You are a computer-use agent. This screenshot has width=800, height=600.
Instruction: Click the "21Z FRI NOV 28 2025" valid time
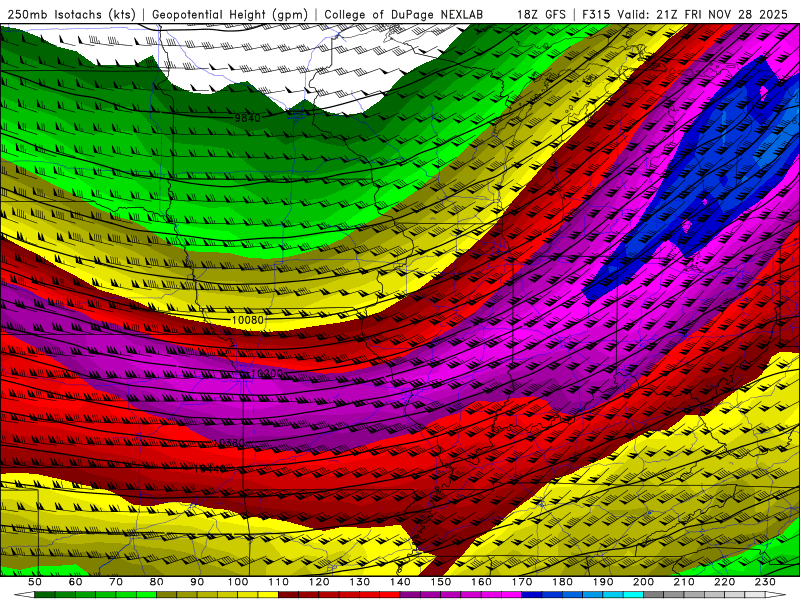[722, 14]
